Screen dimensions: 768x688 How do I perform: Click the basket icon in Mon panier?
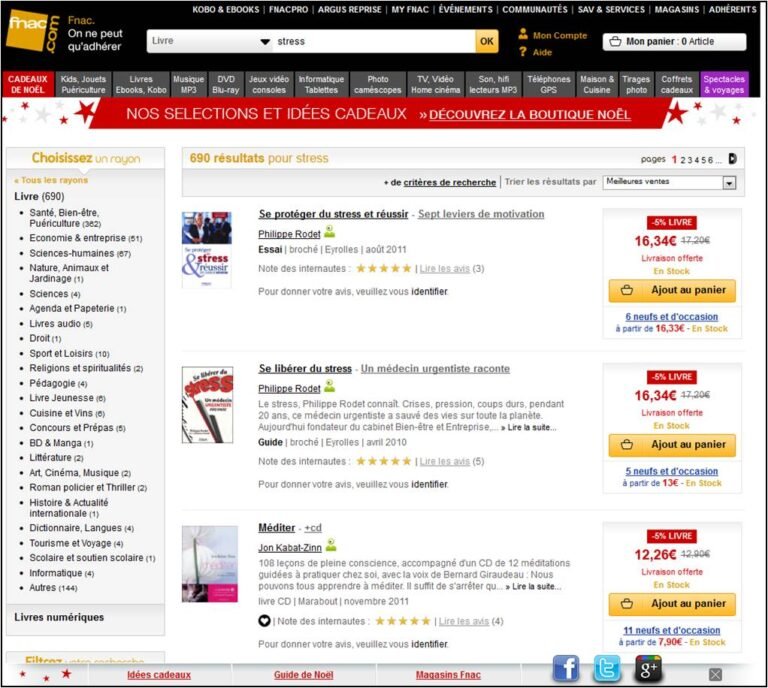(615, 42)
